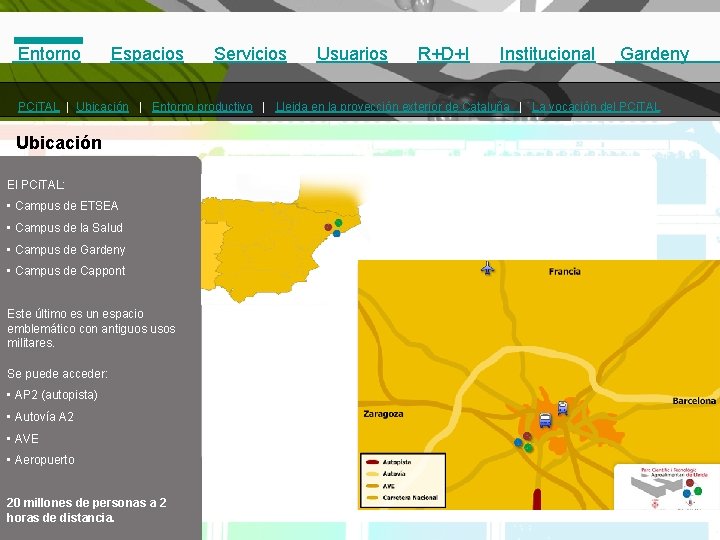
Task: Click the Francia map label
Action: click(x=565, y=271)
